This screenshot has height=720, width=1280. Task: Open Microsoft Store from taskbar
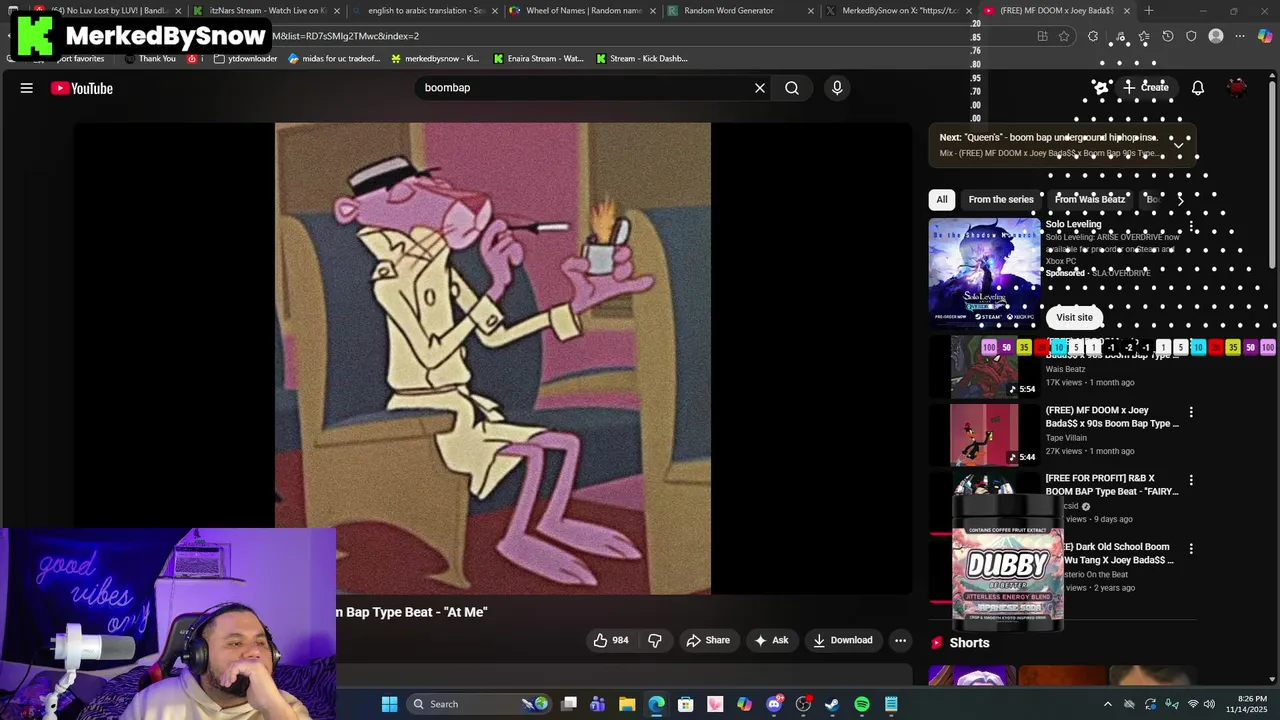pos(686,704)
